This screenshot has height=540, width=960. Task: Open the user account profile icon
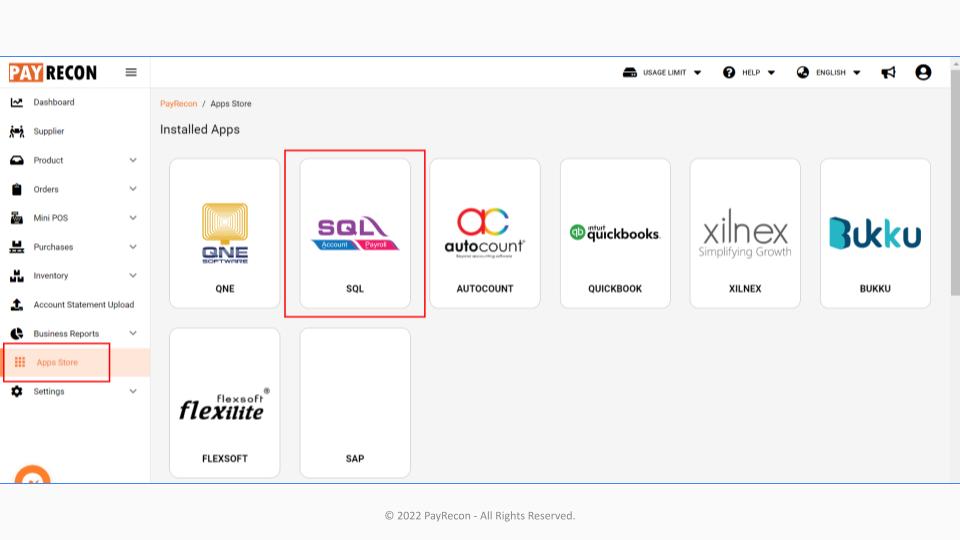(x=923, y=72)
